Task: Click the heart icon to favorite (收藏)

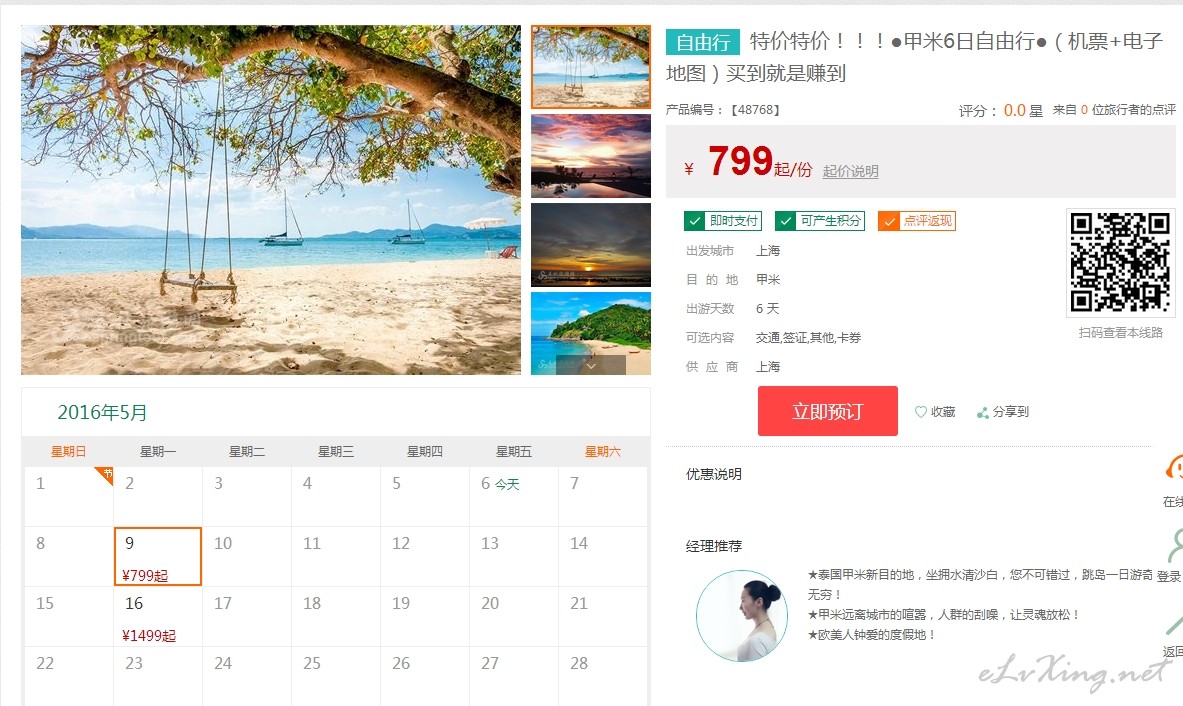Action: tap(920, 412)
